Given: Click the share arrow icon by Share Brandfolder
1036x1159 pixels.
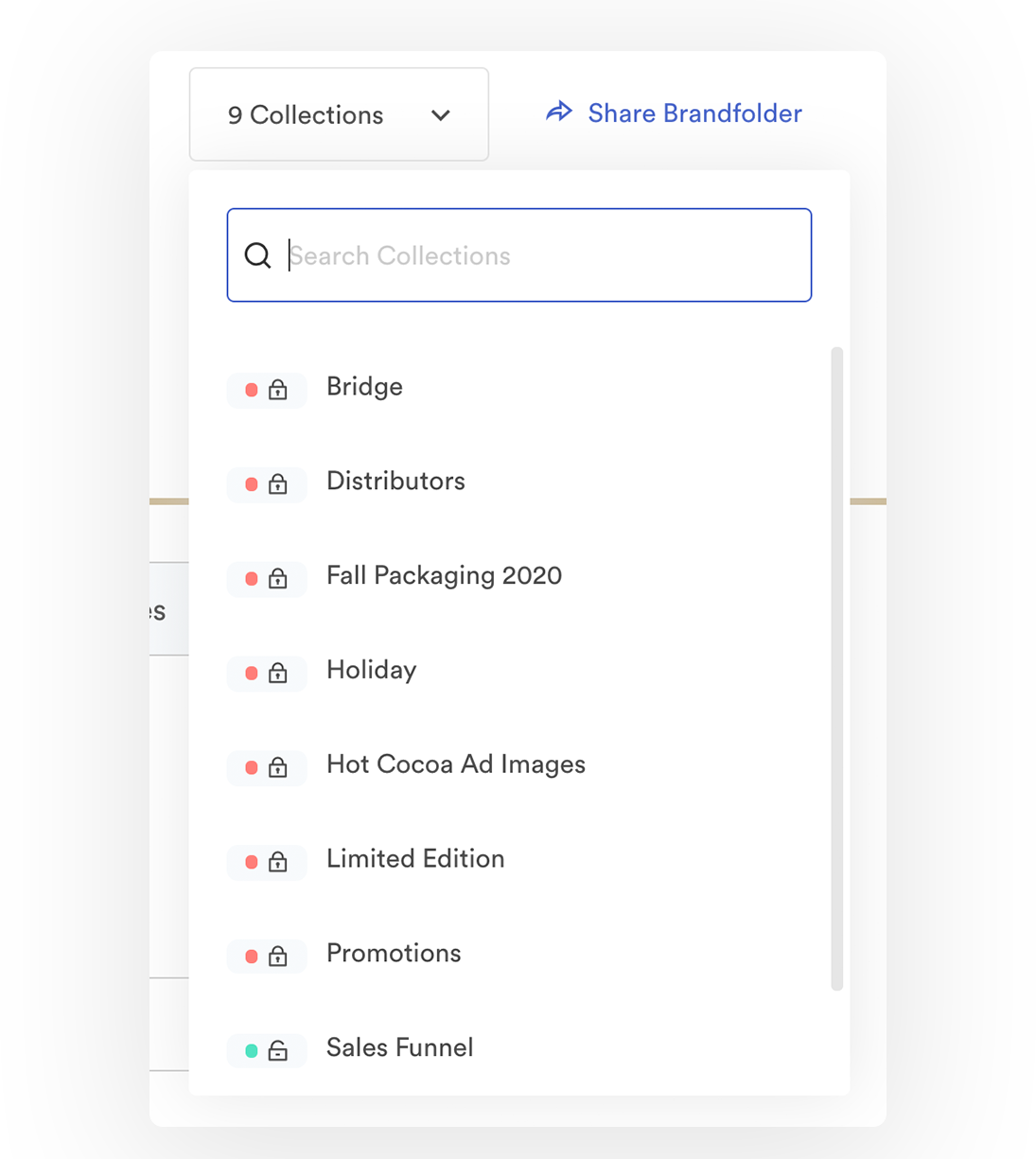Looking at the screenshot, I should point(559,112).
